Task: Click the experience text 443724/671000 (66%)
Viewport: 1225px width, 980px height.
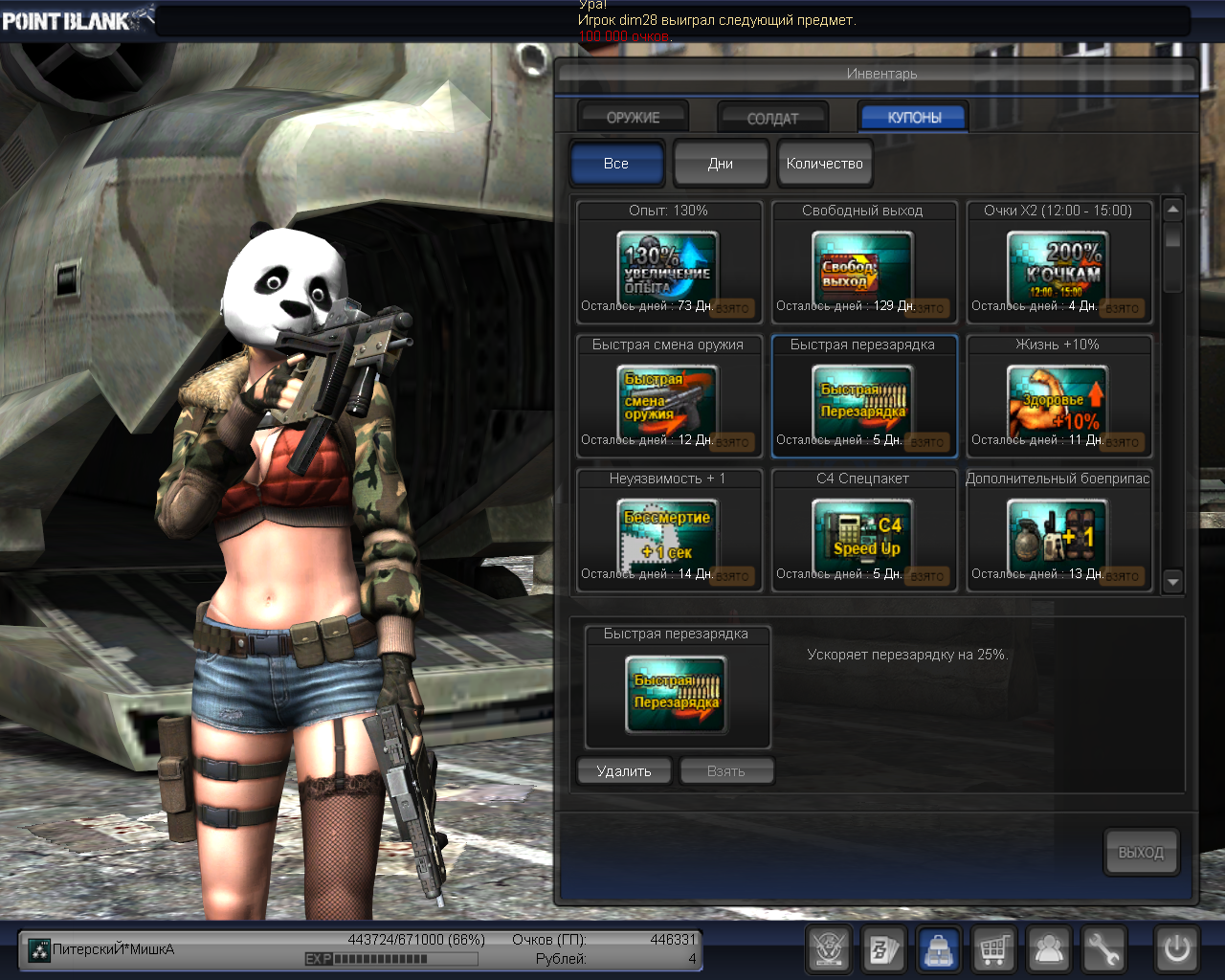Action: pyautogui.click(x=416, y=940)
